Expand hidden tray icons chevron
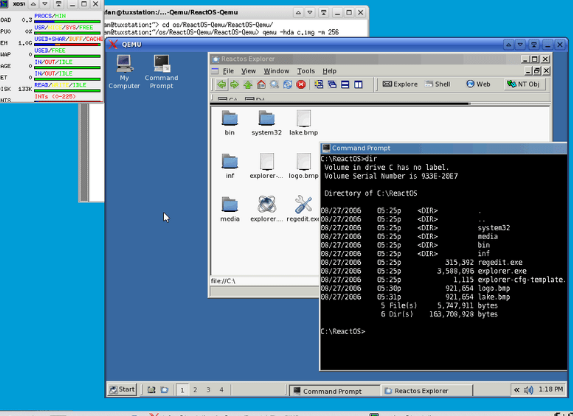The image size is (573, 416). 516,390
